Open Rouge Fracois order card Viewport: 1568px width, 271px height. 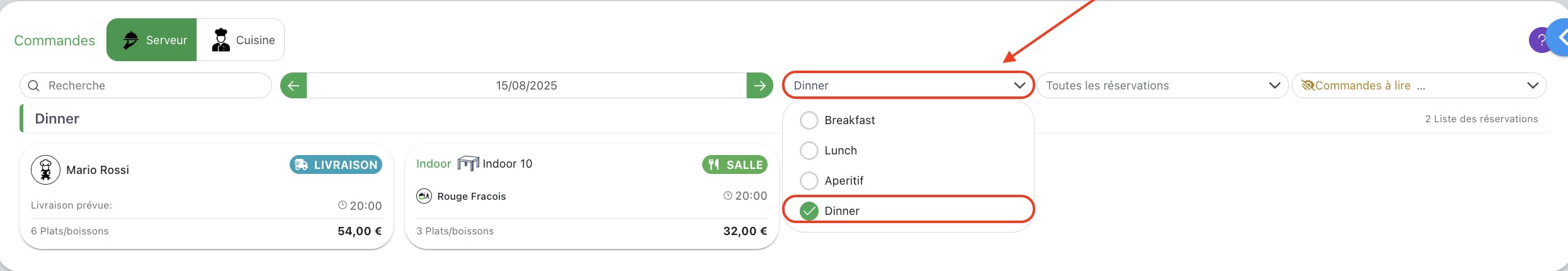592,196
